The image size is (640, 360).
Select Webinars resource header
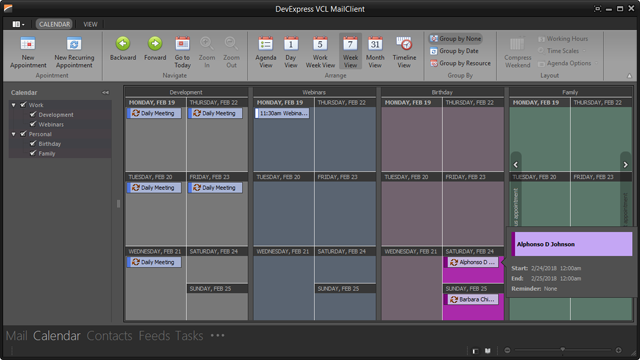coord(314,92)
